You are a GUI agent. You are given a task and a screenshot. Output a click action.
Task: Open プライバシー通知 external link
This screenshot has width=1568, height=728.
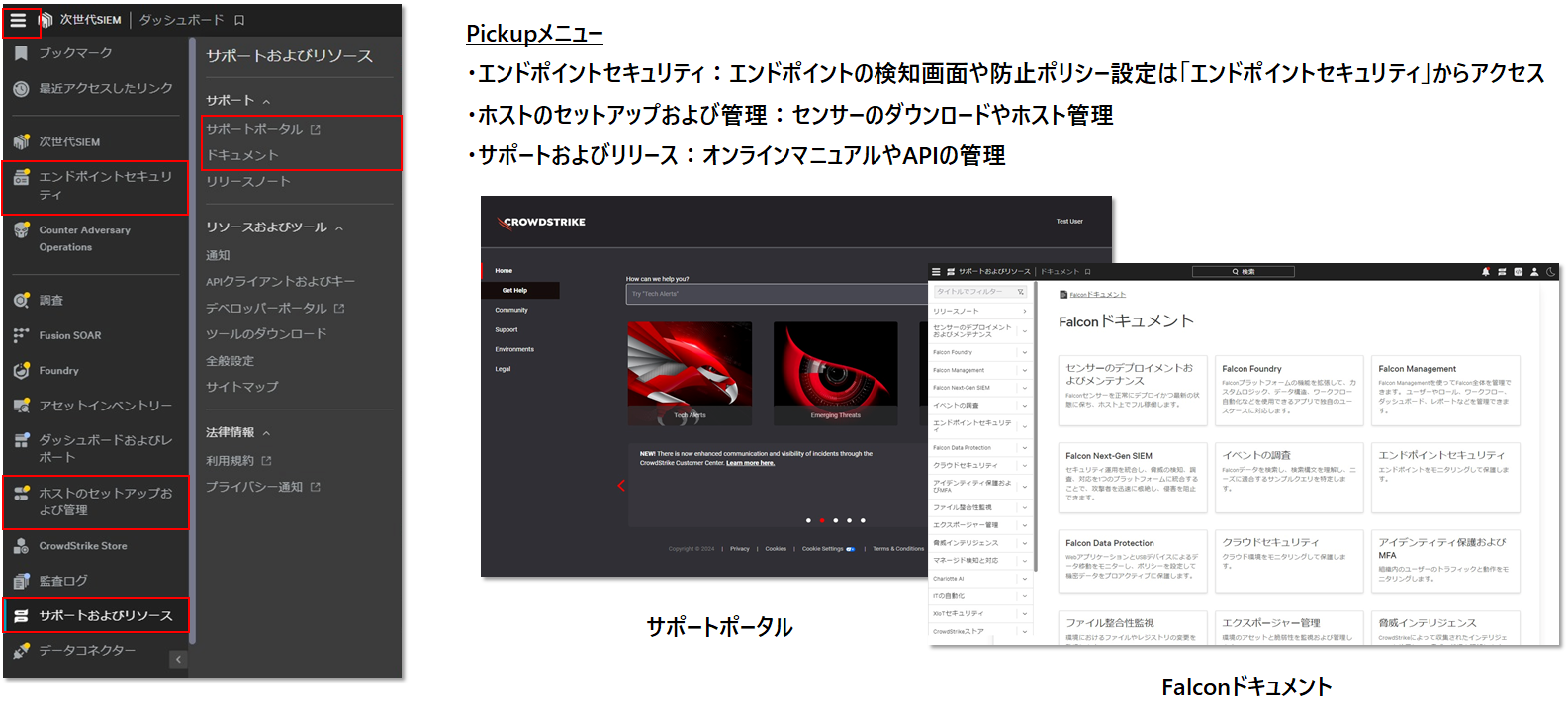tap(263, 487)
